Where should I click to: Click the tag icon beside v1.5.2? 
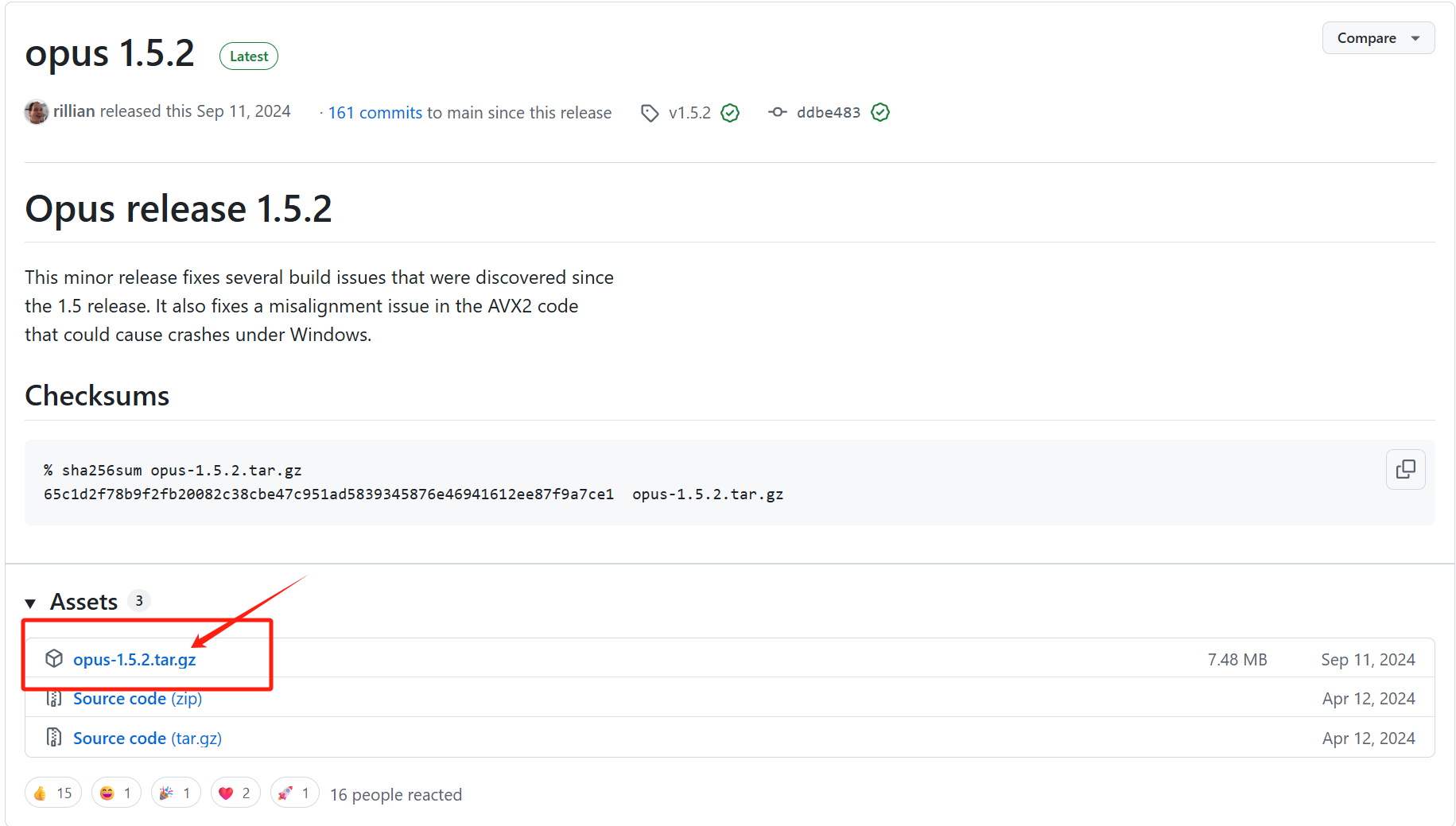(650, 113)
